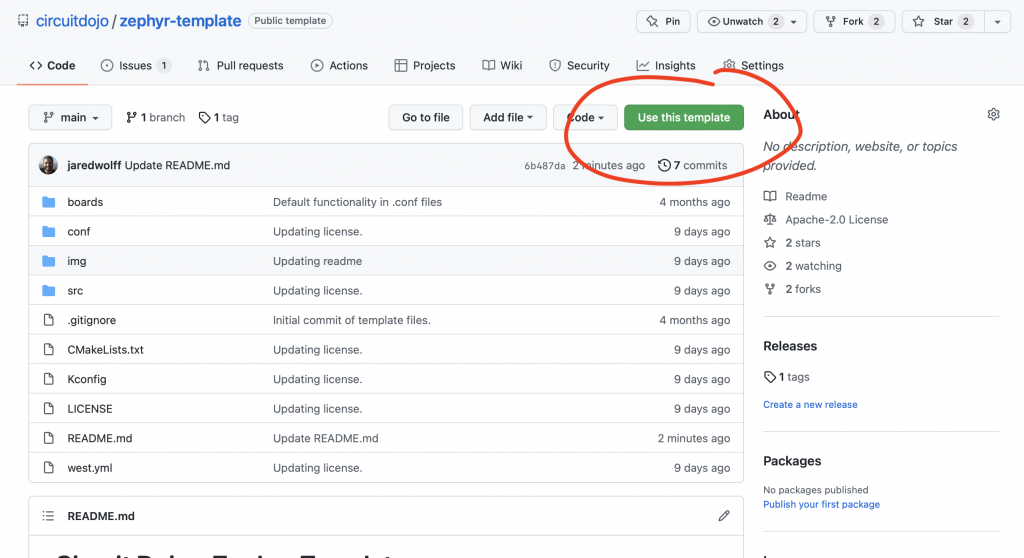Click the fork icon beside 2 forks
This screenshot has height=558, width=1024.
pyautogui.click(x=770, y=289)
